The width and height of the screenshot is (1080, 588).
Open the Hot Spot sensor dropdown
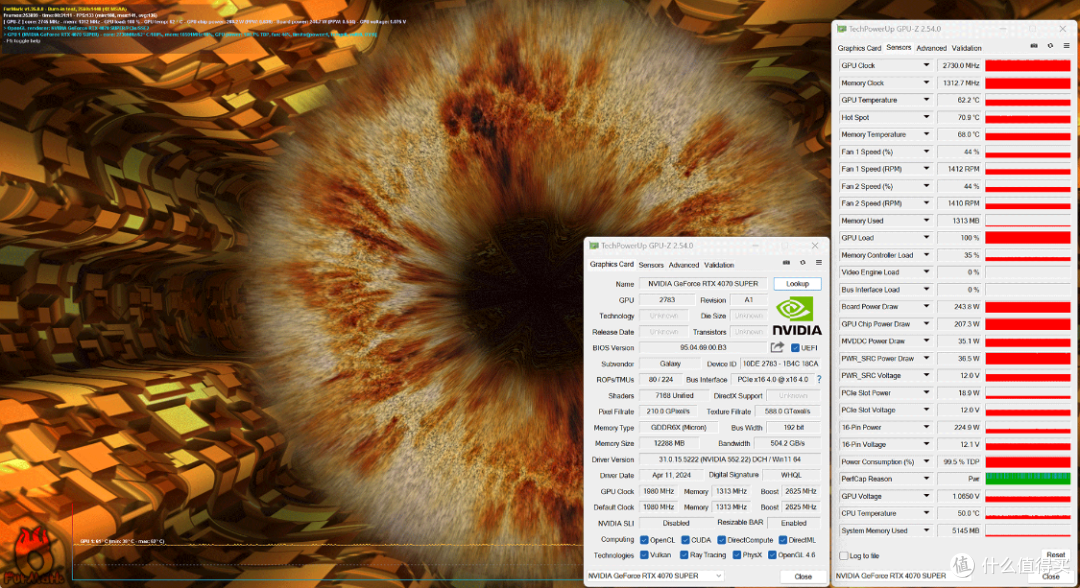pyautogui.click(x=926, y=117)
